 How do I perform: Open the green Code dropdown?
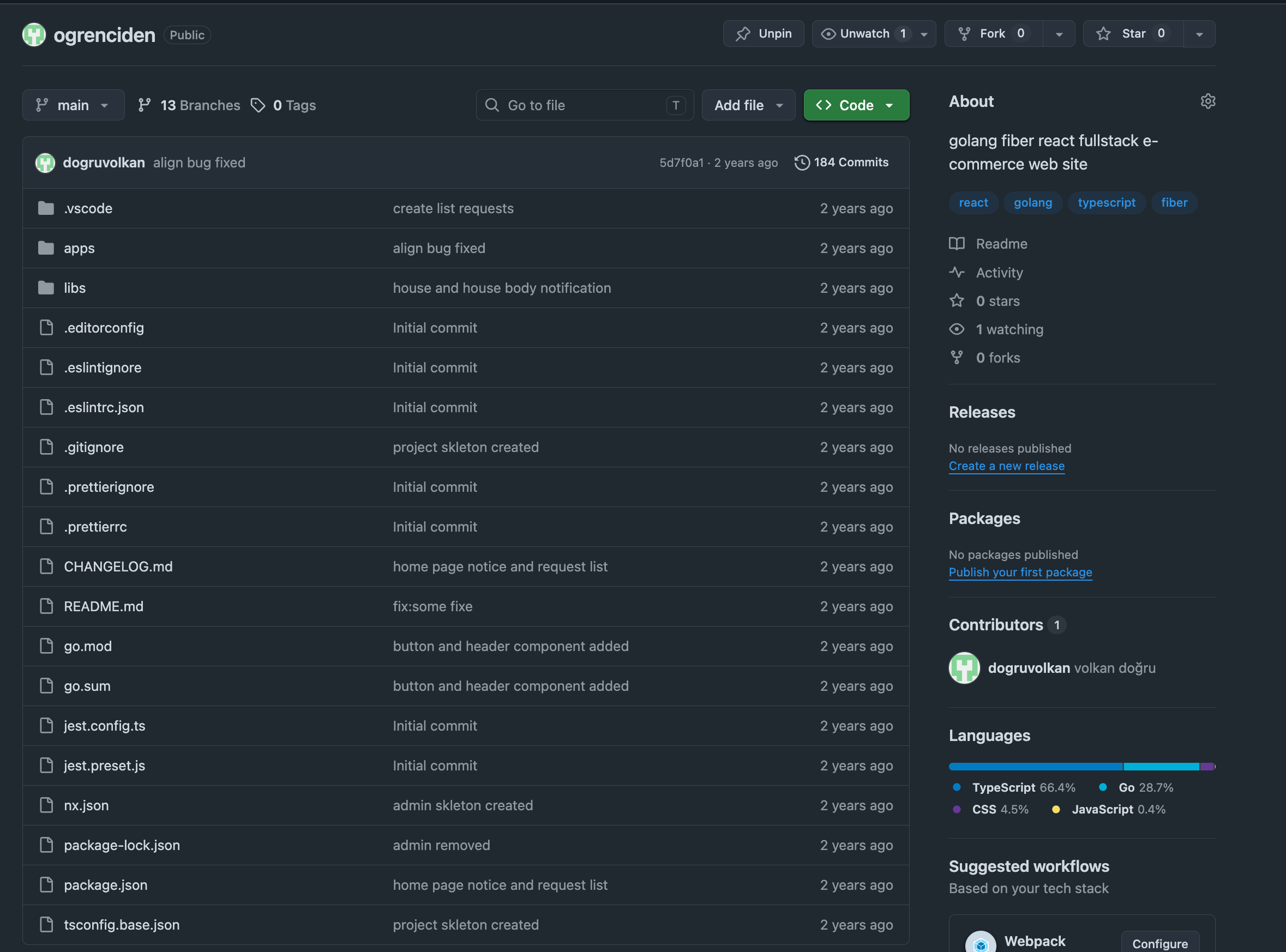click(857, 105)
